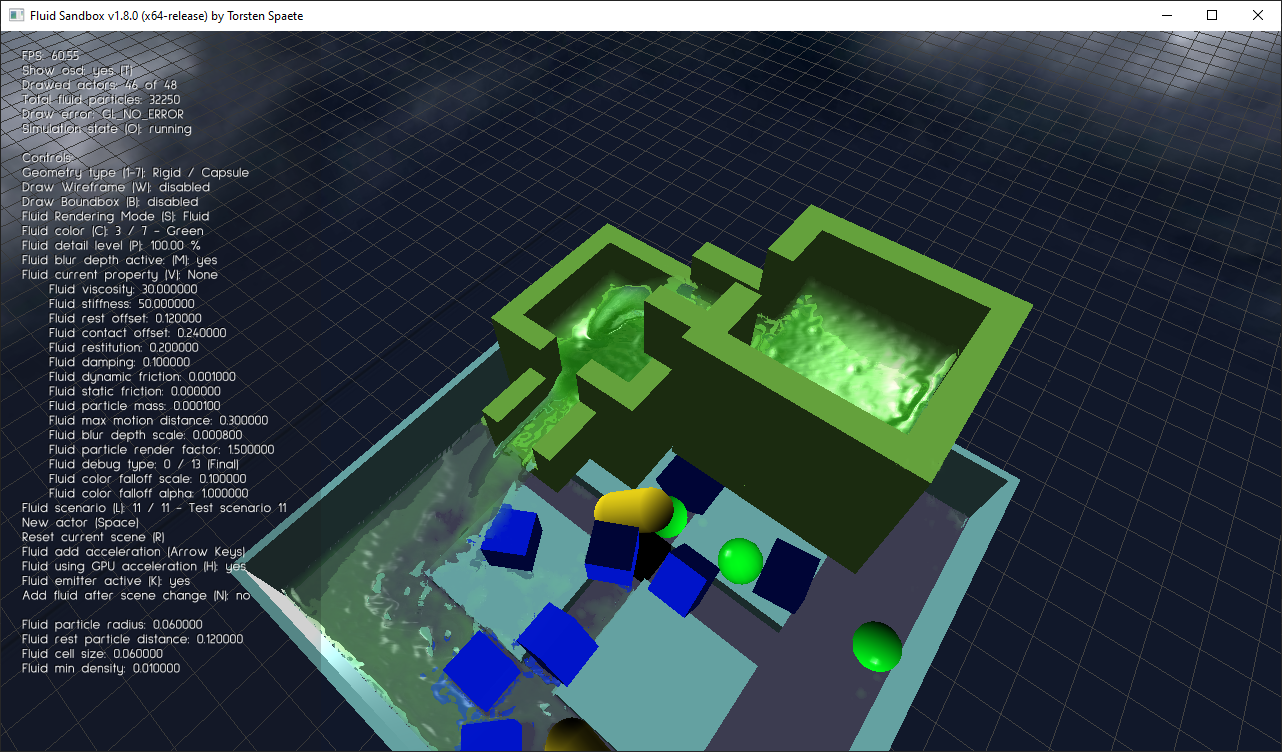Click 'New actor (Space)' text
The height and width of the screenshot is (752, 1282).
[80, 523]
